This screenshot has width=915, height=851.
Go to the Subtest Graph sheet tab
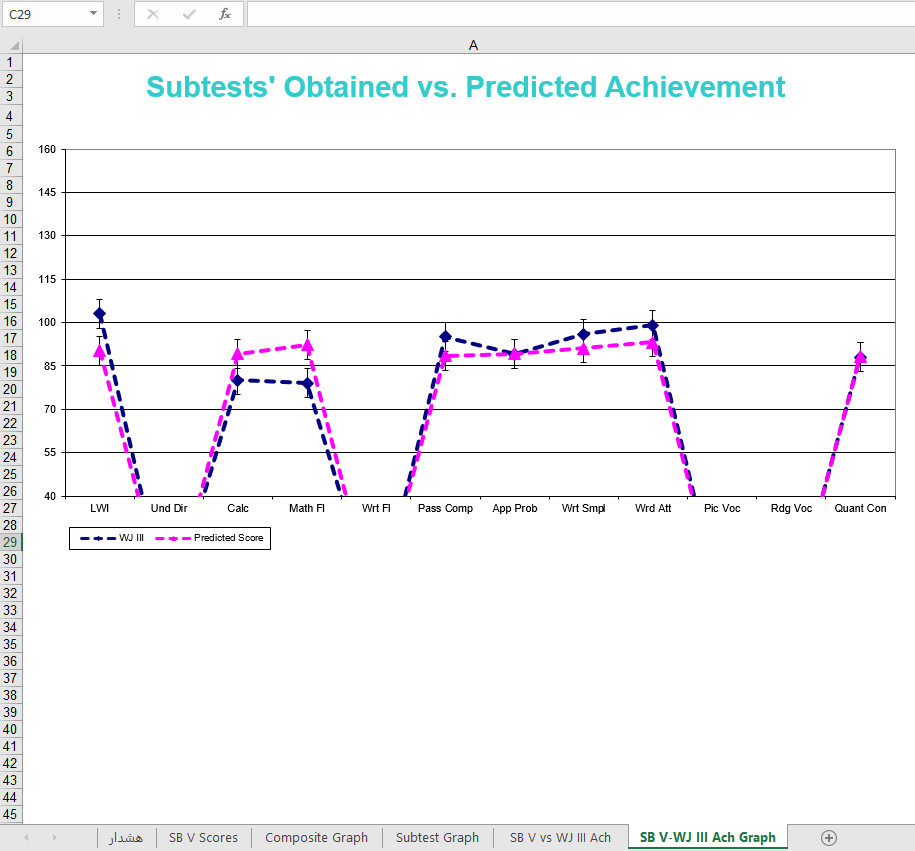coord(437,838)
